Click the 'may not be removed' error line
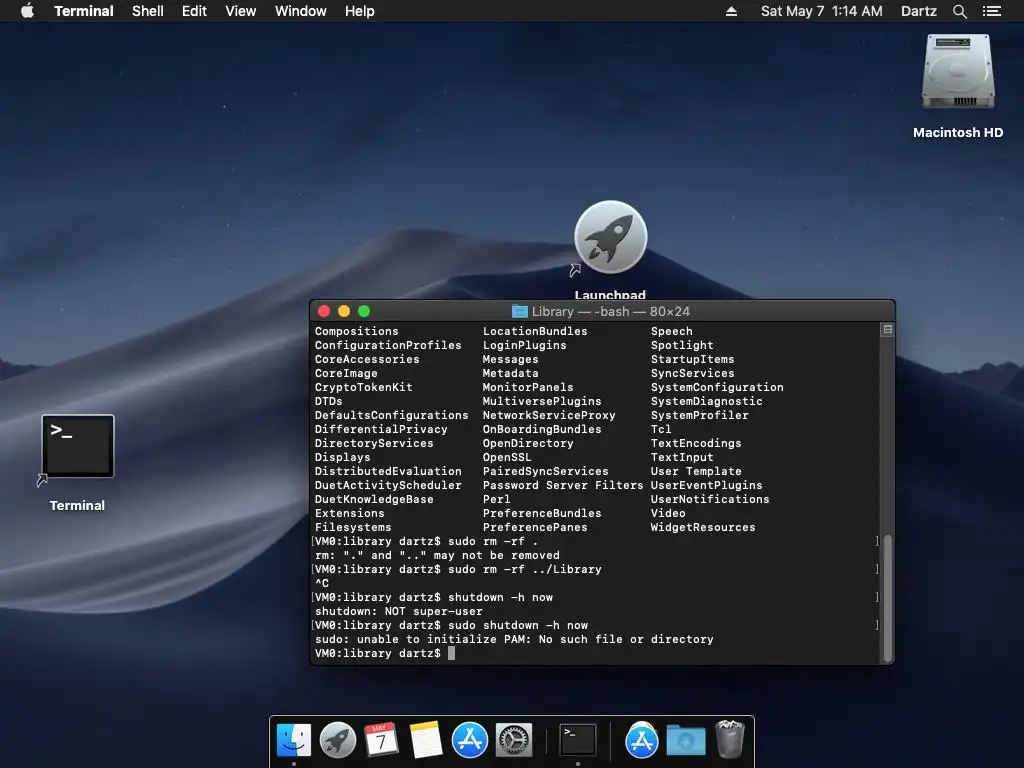Screen dimensions: 1024x768 438,555
